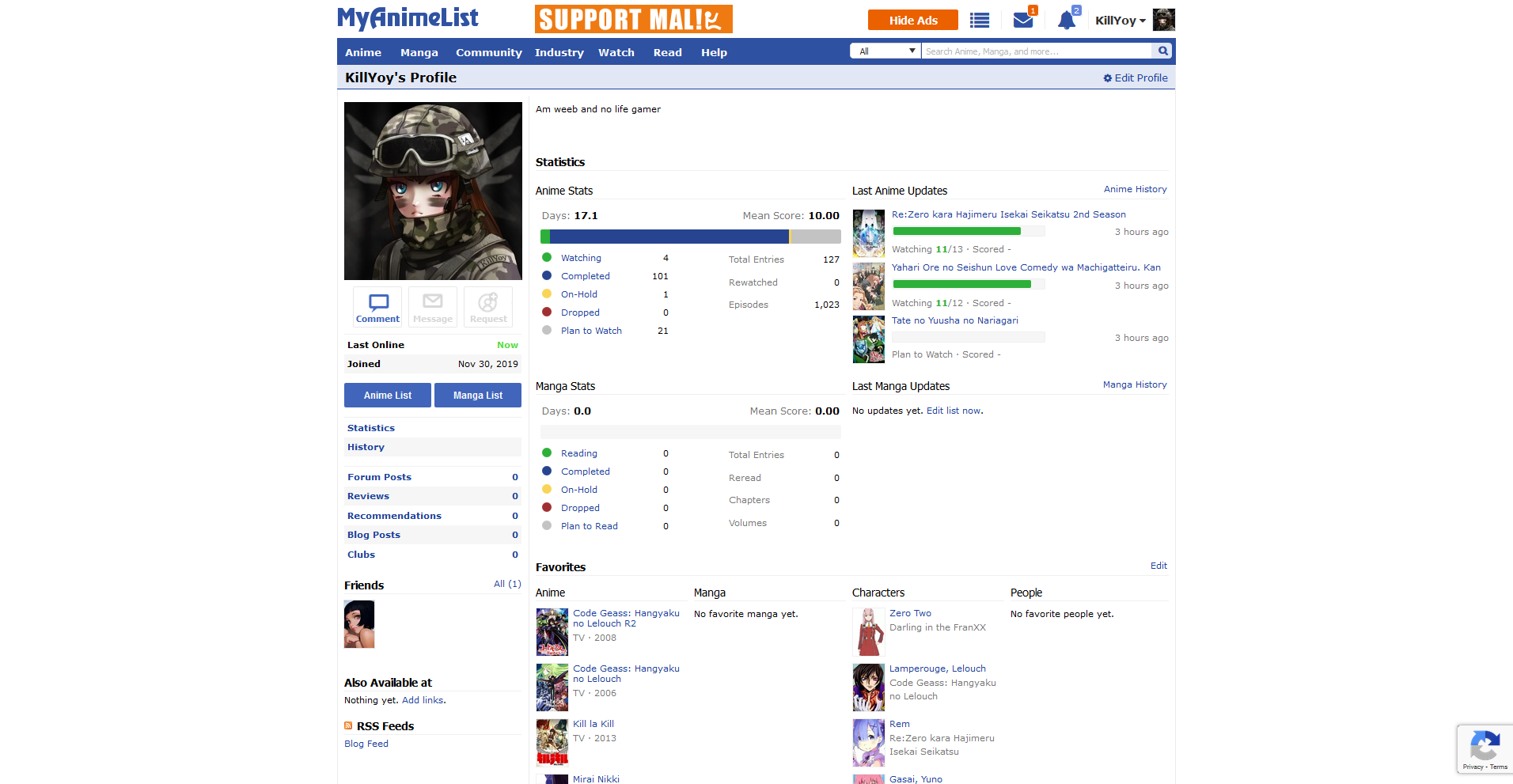Screen dimensions: 1513x784
Task: Open the Watch menu
Action: [616, 52]
